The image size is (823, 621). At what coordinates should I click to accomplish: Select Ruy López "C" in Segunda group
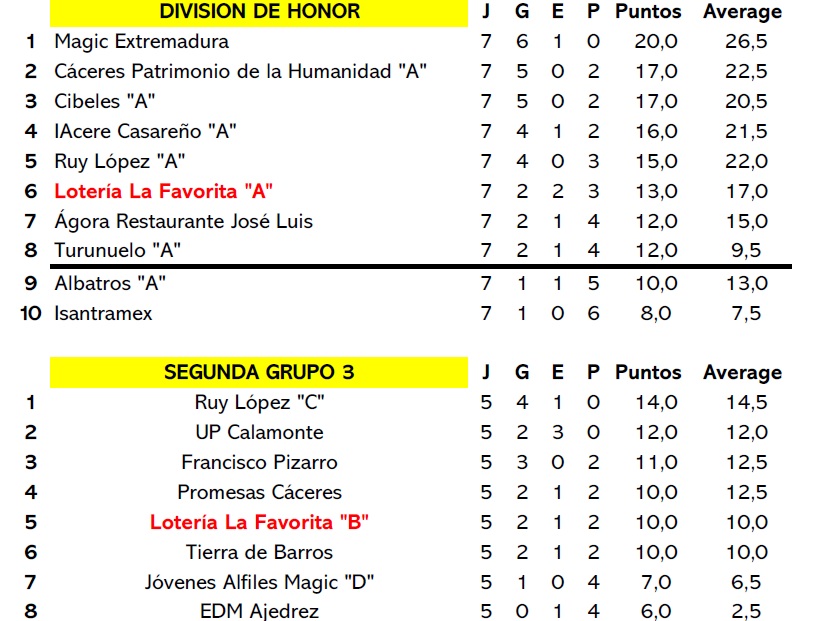[x=259, y=402]
